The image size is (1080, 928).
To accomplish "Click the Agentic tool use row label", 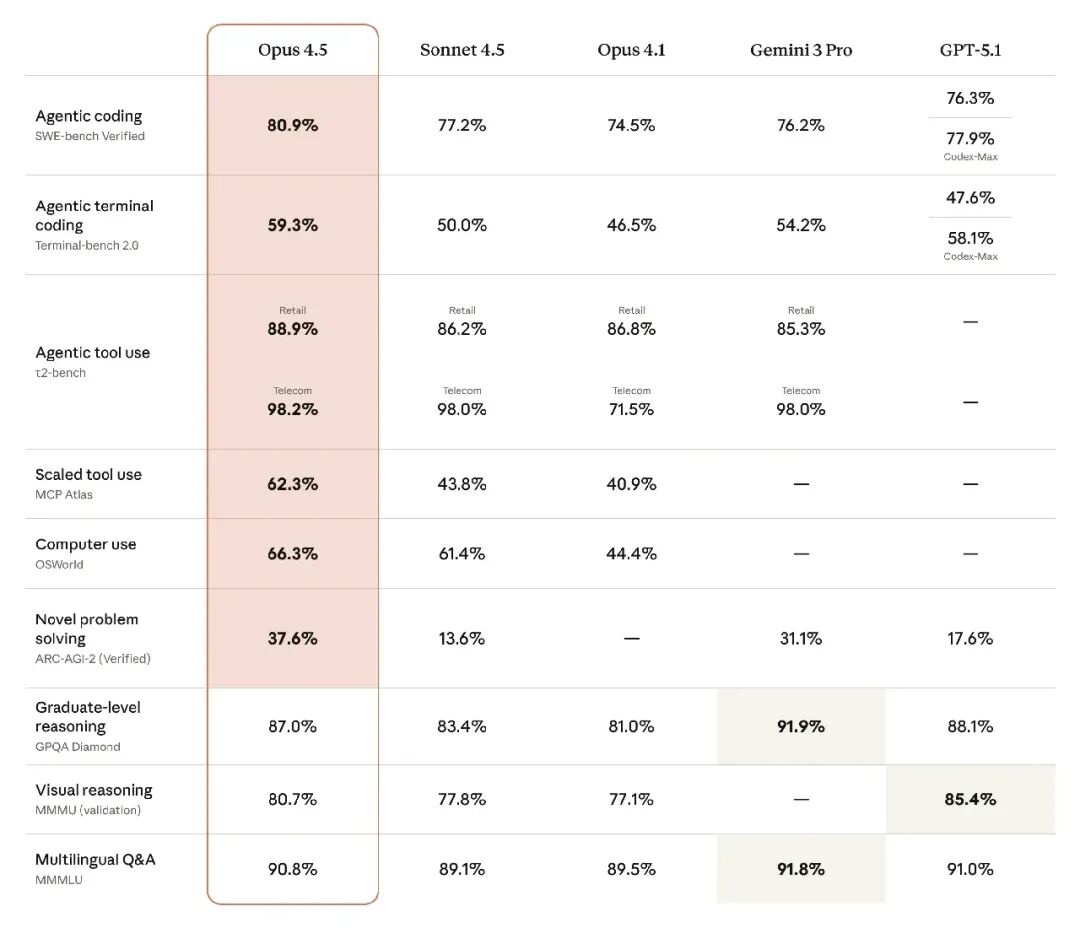I will [92, 353].
